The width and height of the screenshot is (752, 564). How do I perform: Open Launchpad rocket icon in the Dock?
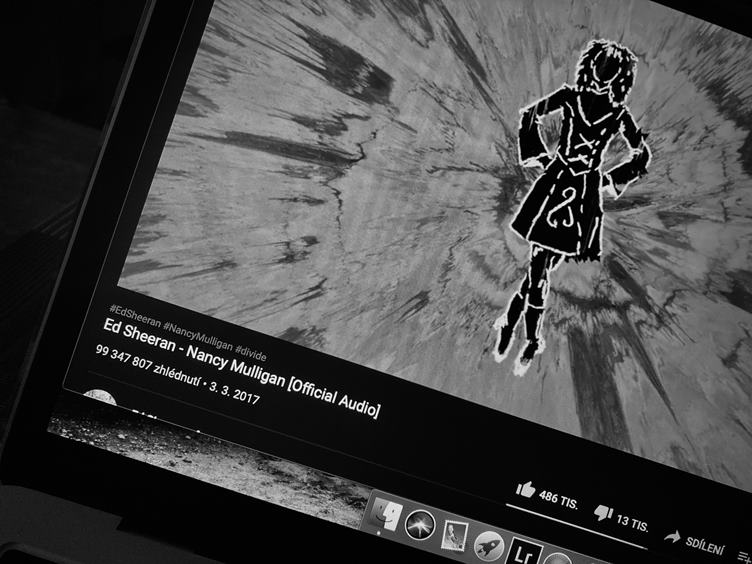(488, 546)
